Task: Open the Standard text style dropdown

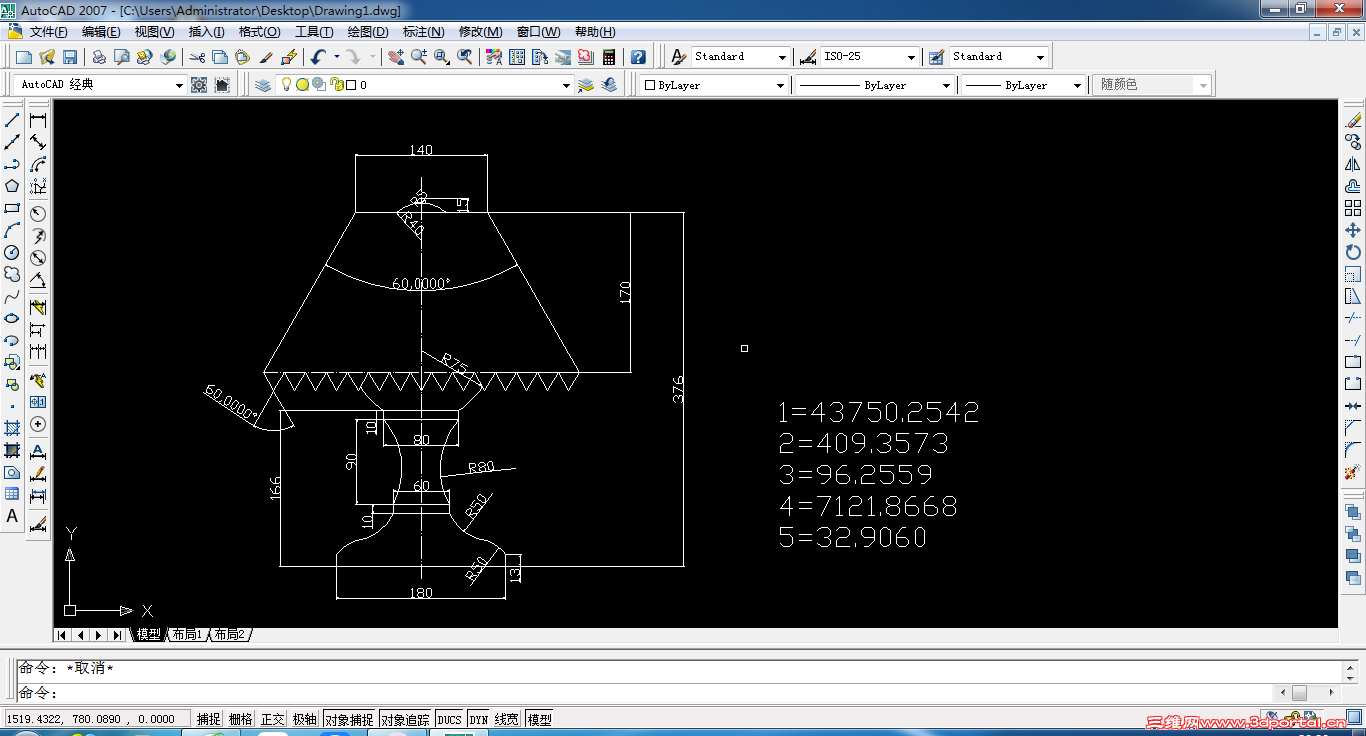Action: [x=782, y=57]
